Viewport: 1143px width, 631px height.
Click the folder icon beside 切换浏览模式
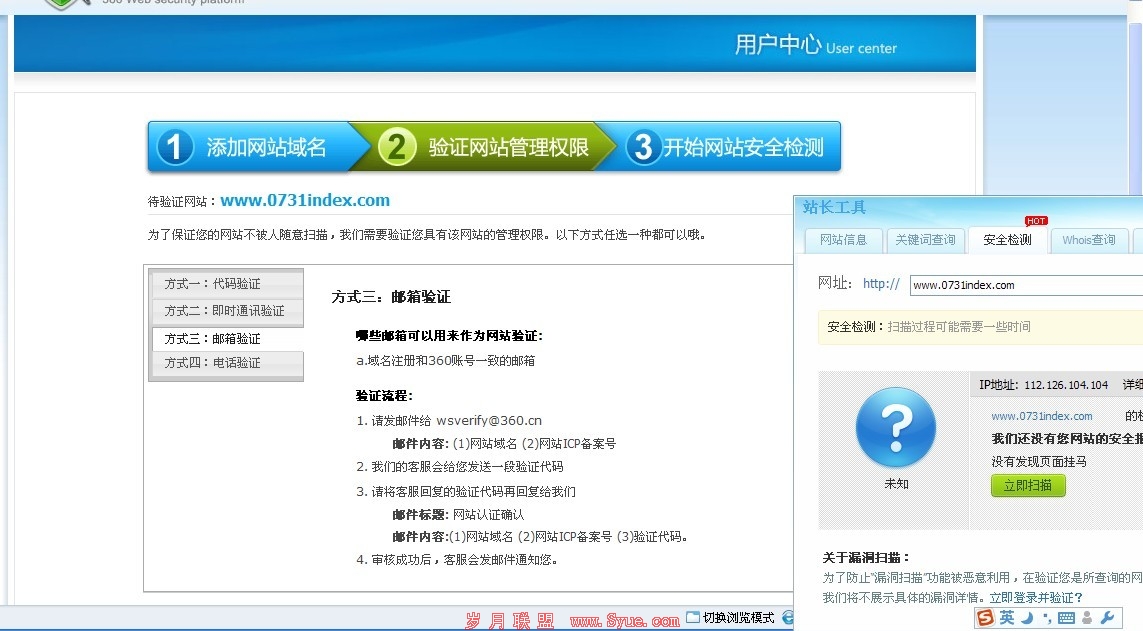click(693, 618)
